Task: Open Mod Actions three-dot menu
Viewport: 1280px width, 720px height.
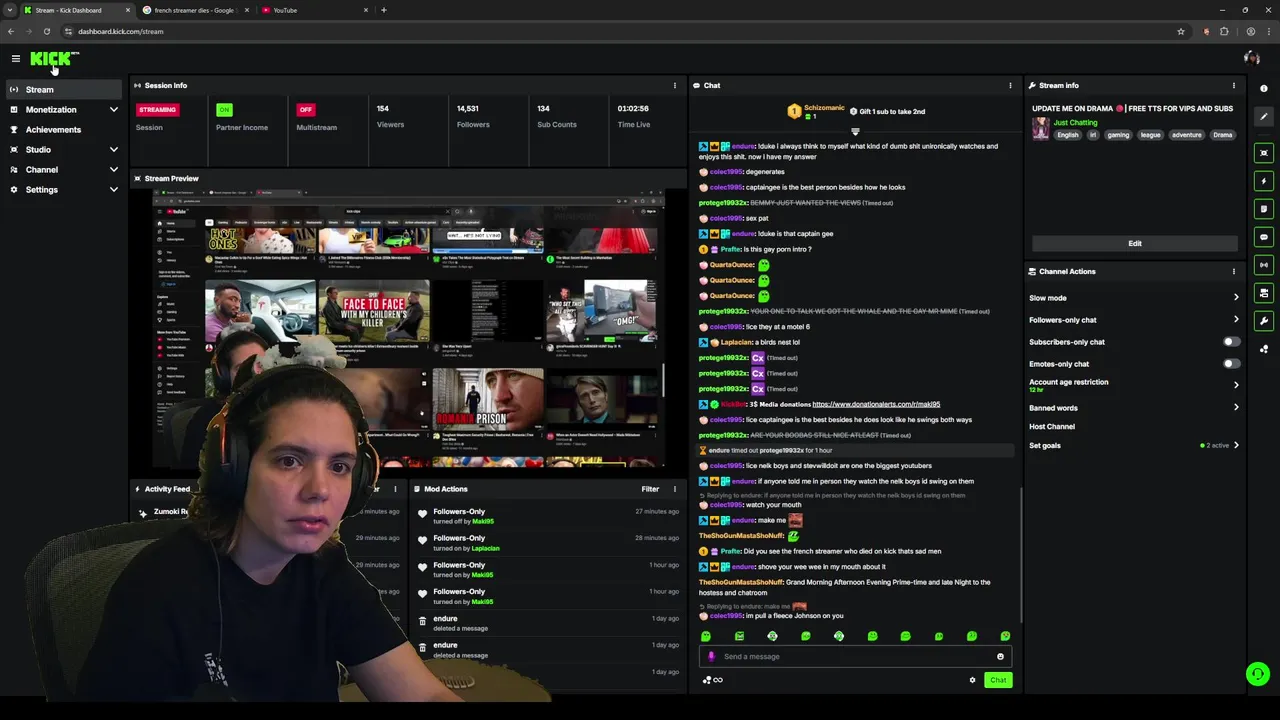Action: click(x=675, y=490)
